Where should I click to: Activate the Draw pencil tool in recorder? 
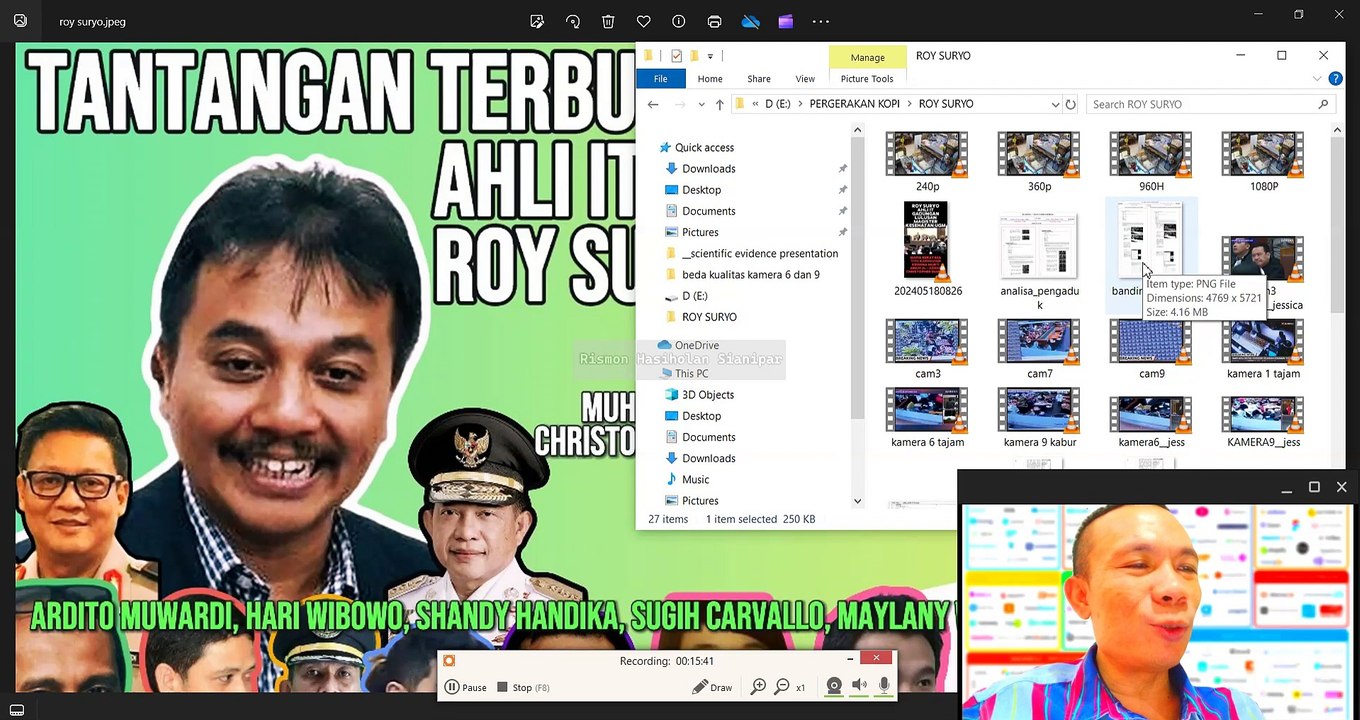tap(712, 687)
